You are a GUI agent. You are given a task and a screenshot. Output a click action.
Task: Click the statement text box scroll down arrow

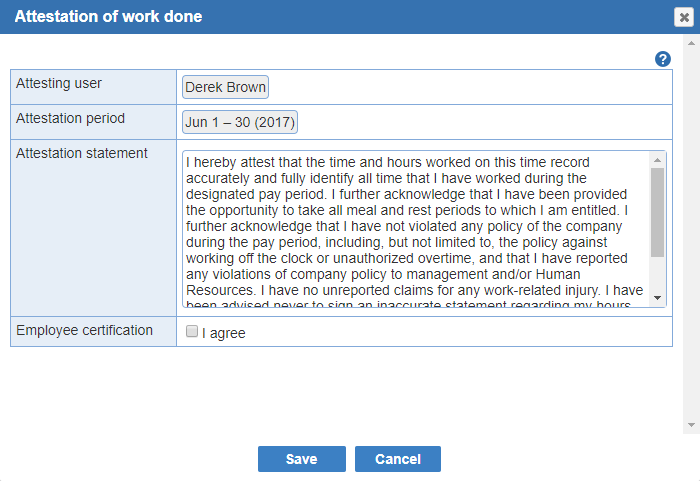click(x=658, y=298)
